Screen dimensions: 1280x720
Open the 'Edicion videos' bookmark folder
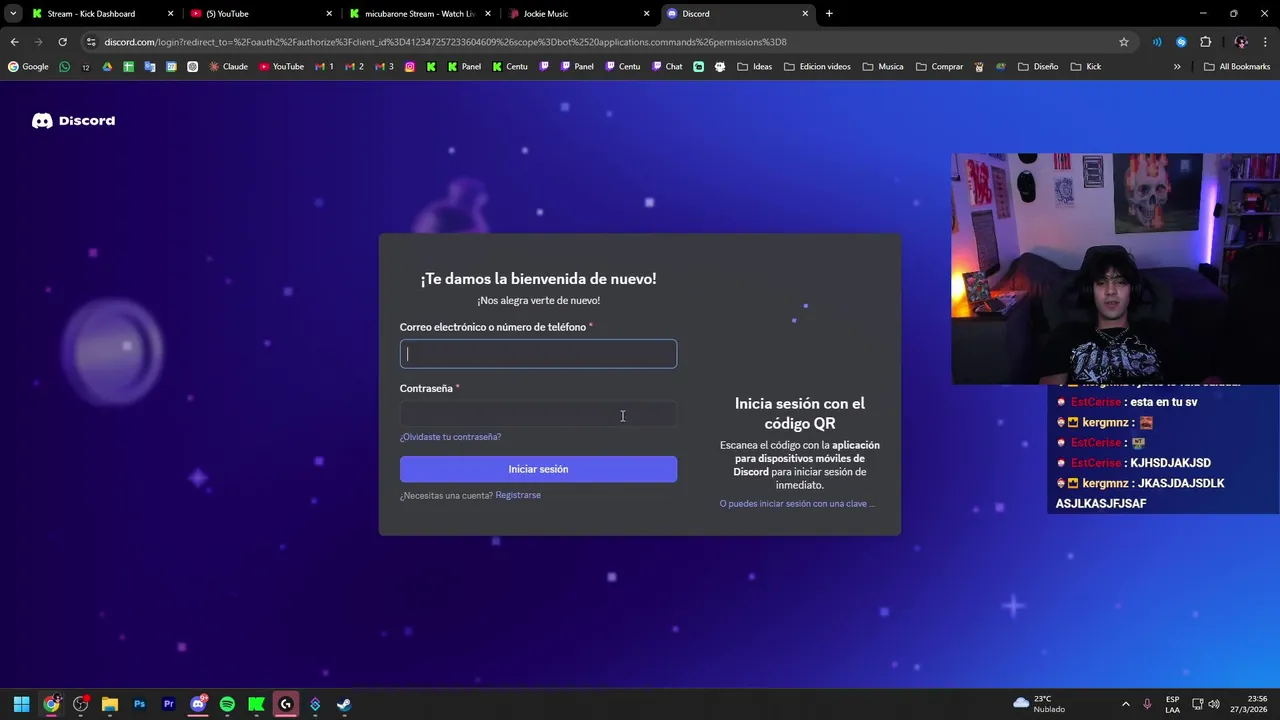tap(817, 67)
